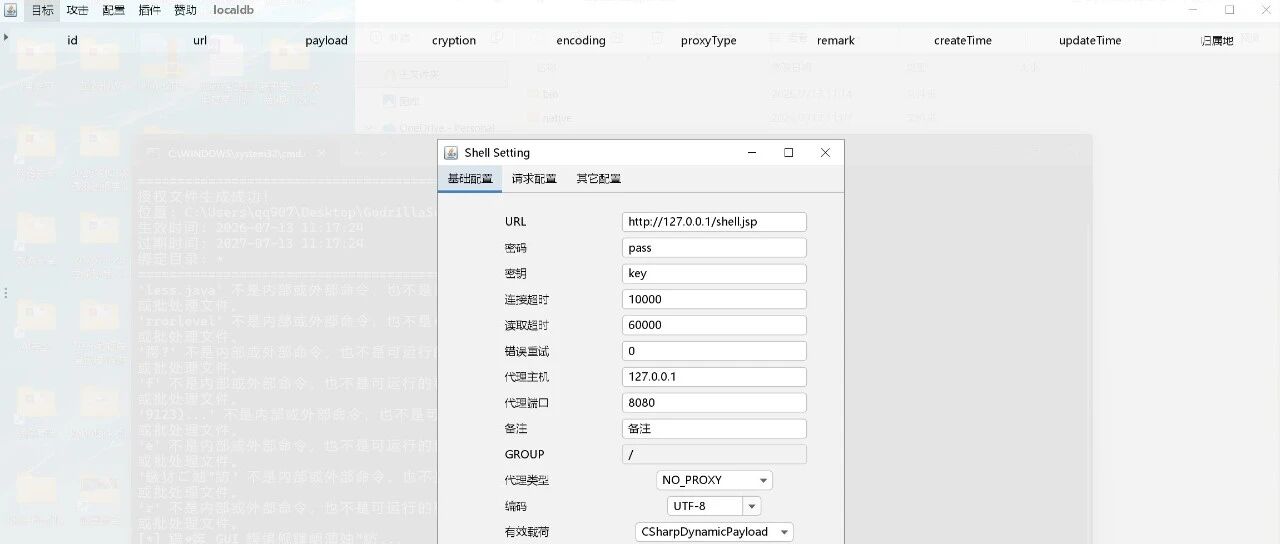Maximize the Shell Setting dialog
This screenshot has width=1280, height=544.
coord(789,153)
